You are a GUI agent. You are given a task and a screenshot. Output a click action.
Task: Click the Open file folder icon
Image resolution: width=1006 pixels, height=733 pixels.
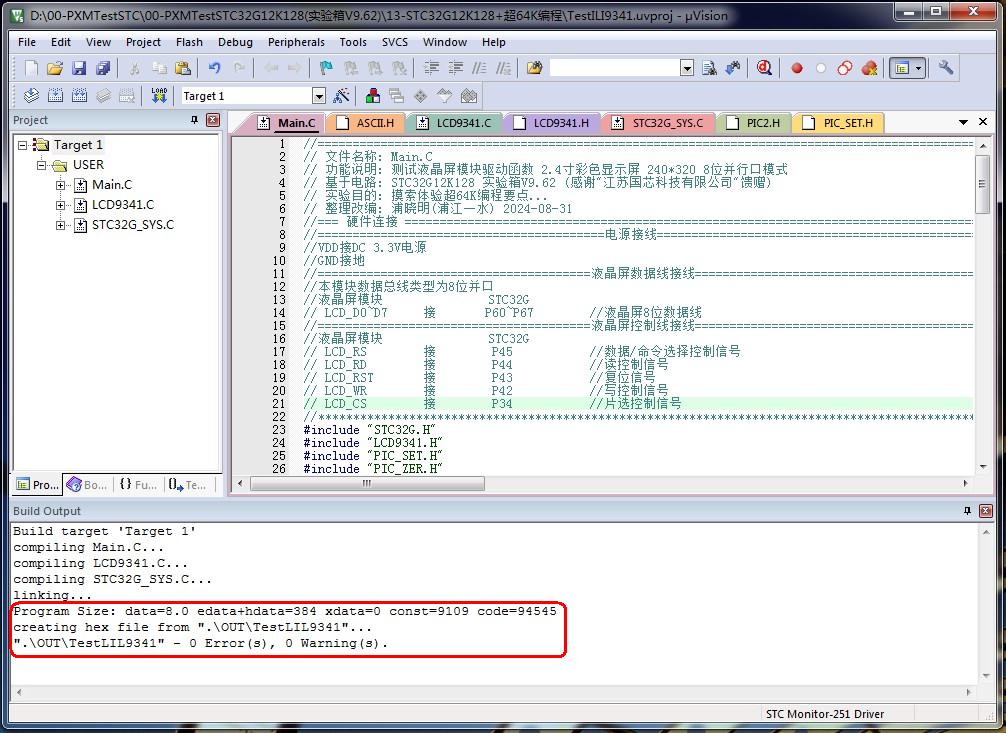click(55, 68)
